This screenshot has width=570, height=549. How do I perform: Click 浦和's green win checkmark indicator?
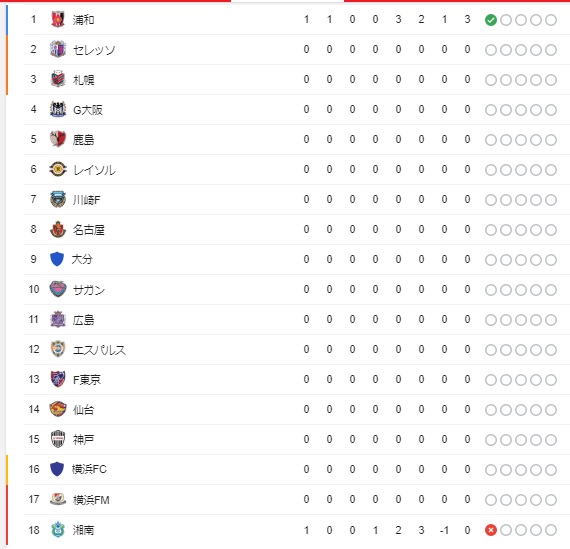click(491, 20)
